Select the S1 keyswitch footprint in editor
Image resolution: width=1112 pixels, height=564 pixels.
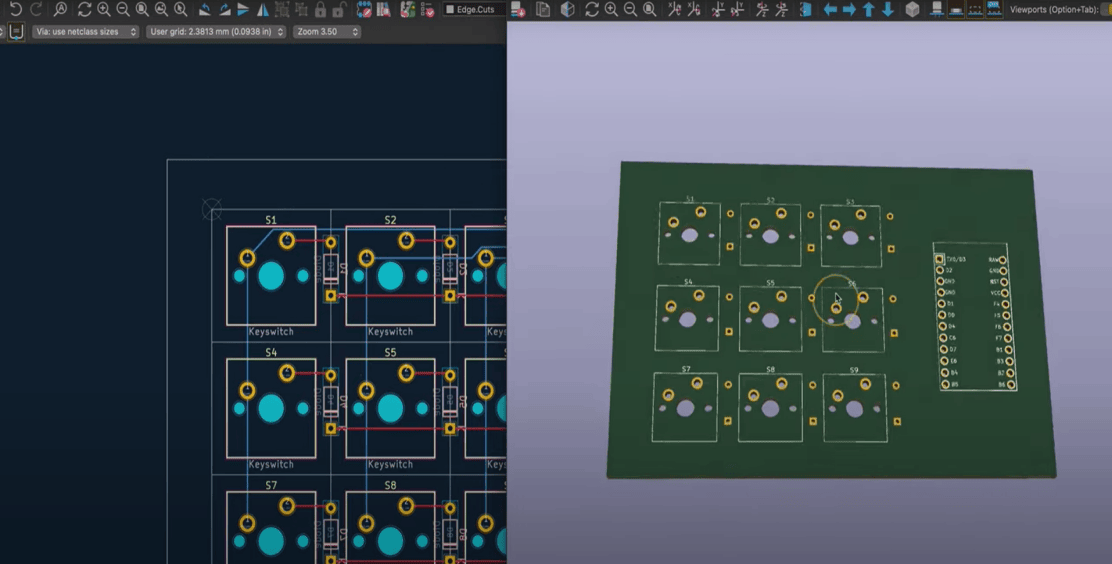[271, 275]
